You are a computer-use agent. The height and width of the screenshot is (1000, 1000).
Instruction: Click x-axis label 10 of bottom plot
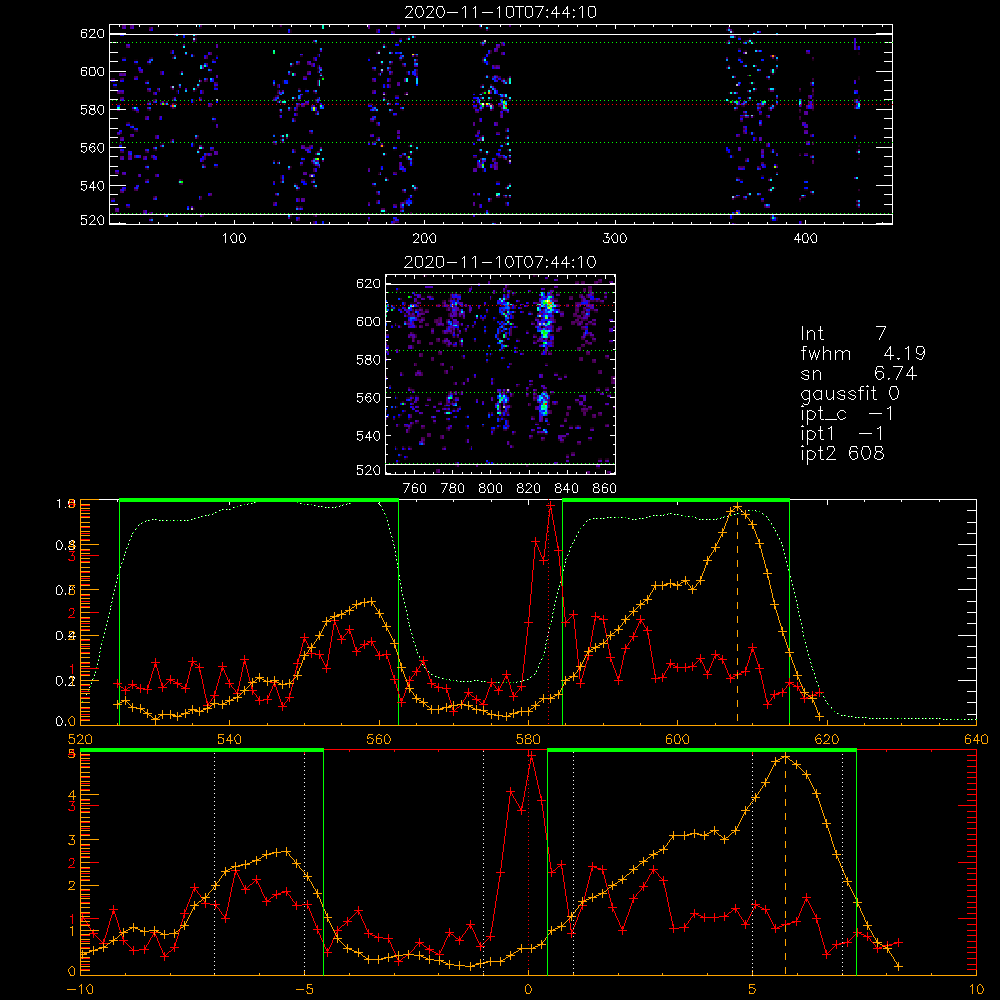(976, 990)
